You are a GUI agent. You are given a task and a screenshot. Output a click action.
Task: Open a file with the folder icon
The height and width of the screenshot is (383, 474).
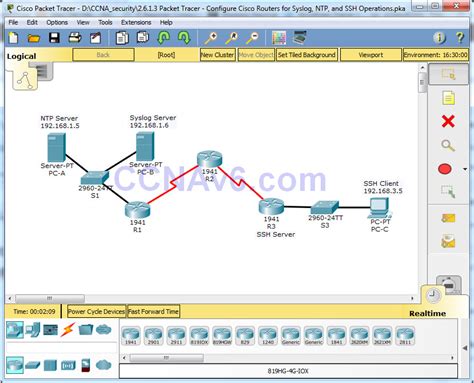pyautogui.click(x=34, y=38)
